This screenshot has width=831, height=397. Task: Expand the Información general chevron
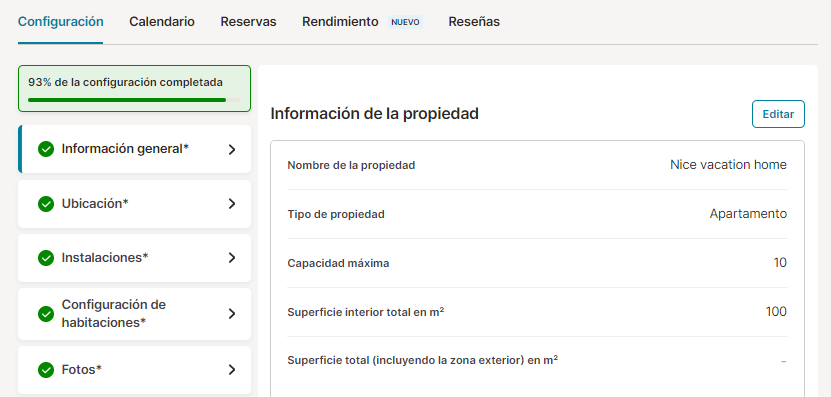232,150
